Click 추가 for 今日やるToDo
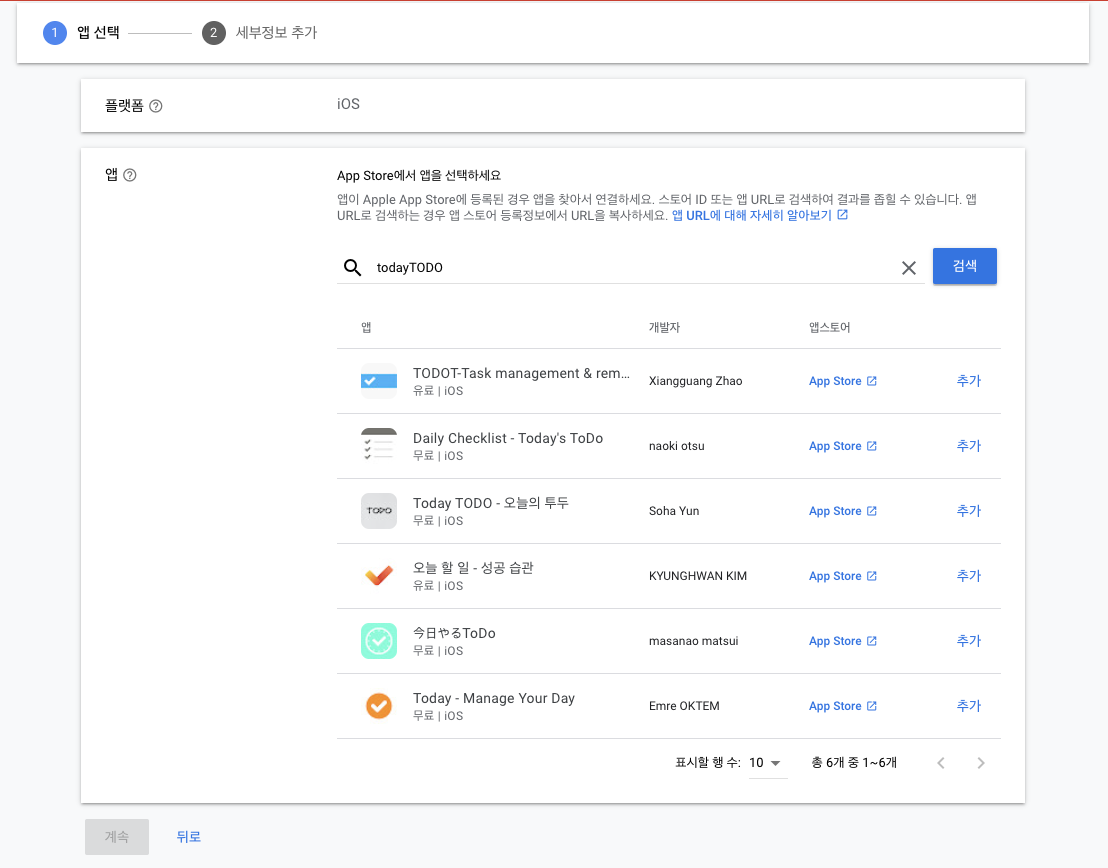The image size is (1108, 868). [969, 641]
